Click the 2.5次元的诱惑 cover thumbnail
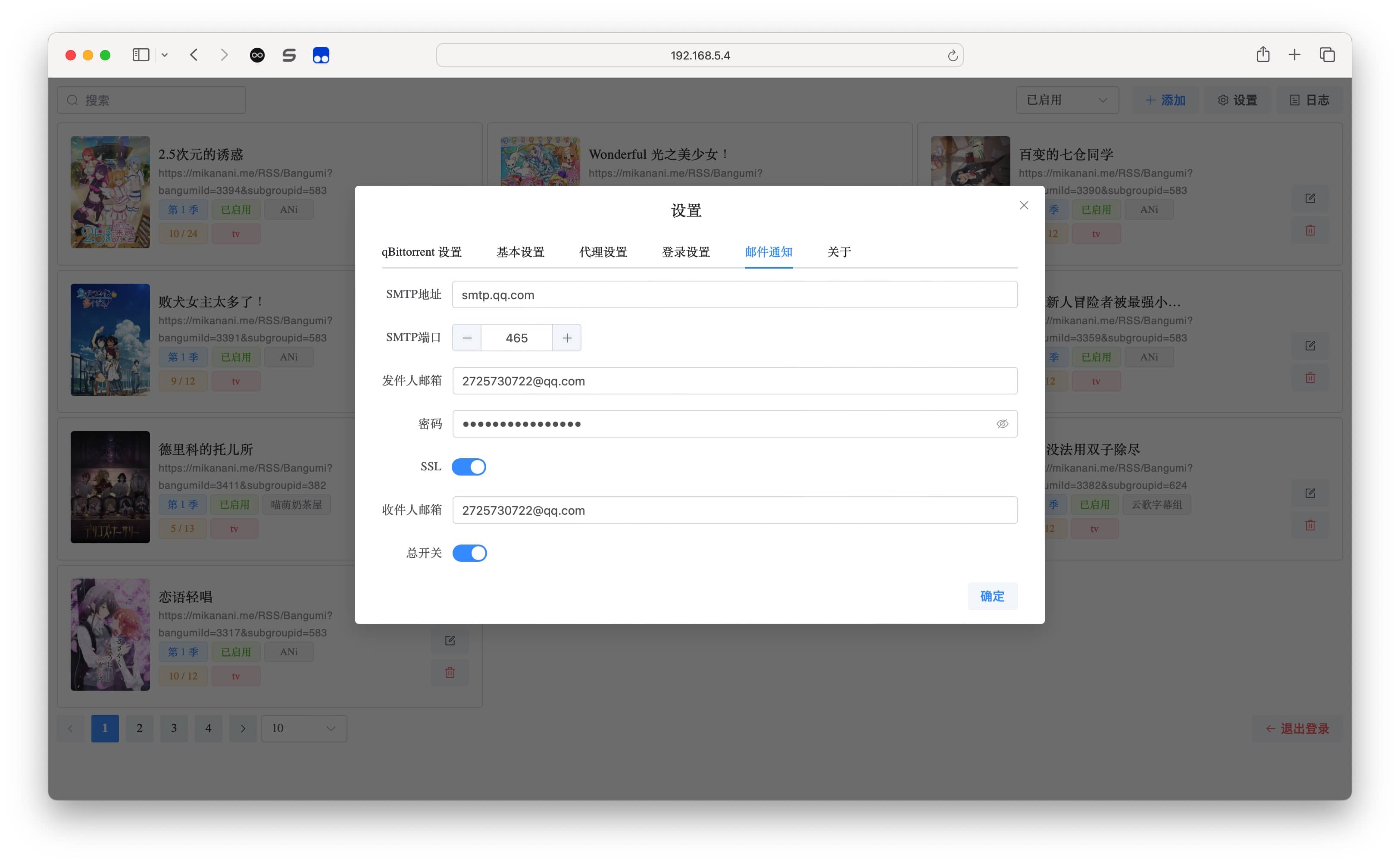The width and height of the screenshot is (1400, 864). (x=110, y=192)
